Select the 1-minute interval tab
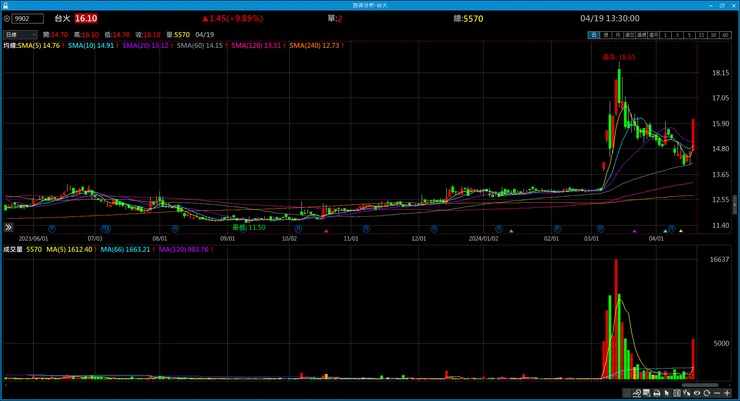Viewport: 740px width, 401px height. pos(665,35)
